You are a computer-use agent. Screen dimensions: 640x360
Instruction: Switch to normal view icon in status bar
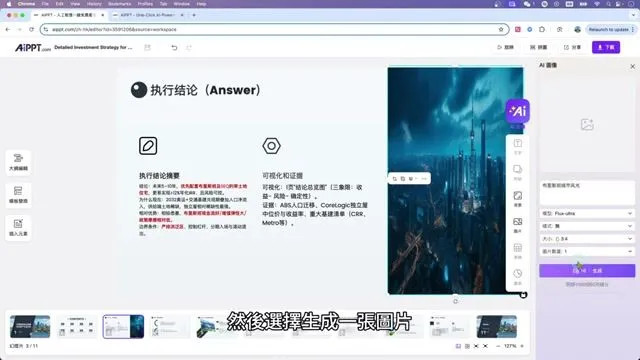pyautogui.click(x=458, y=346)
